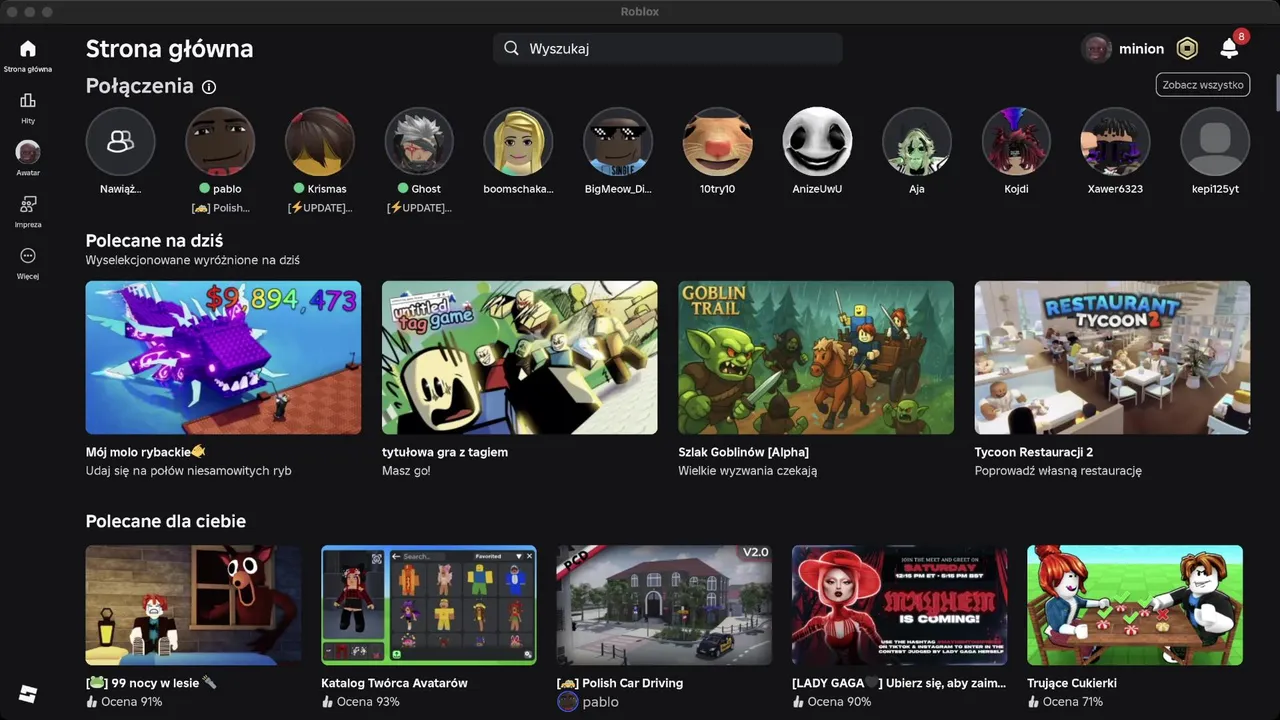Viewport: 1280px width, 720px height.
Task: Click the minion username
Action: point(1141,48)
